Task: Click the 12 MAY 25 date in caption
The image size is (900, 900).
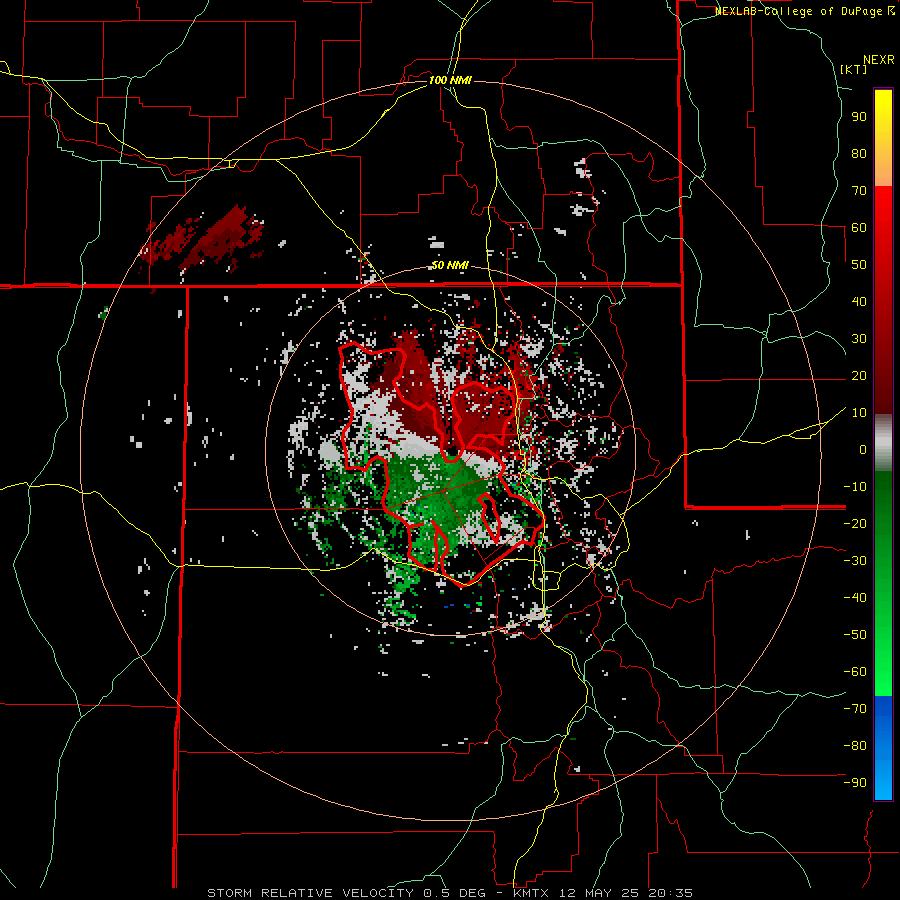Action: pyautogui.click(x=599, y=893)
